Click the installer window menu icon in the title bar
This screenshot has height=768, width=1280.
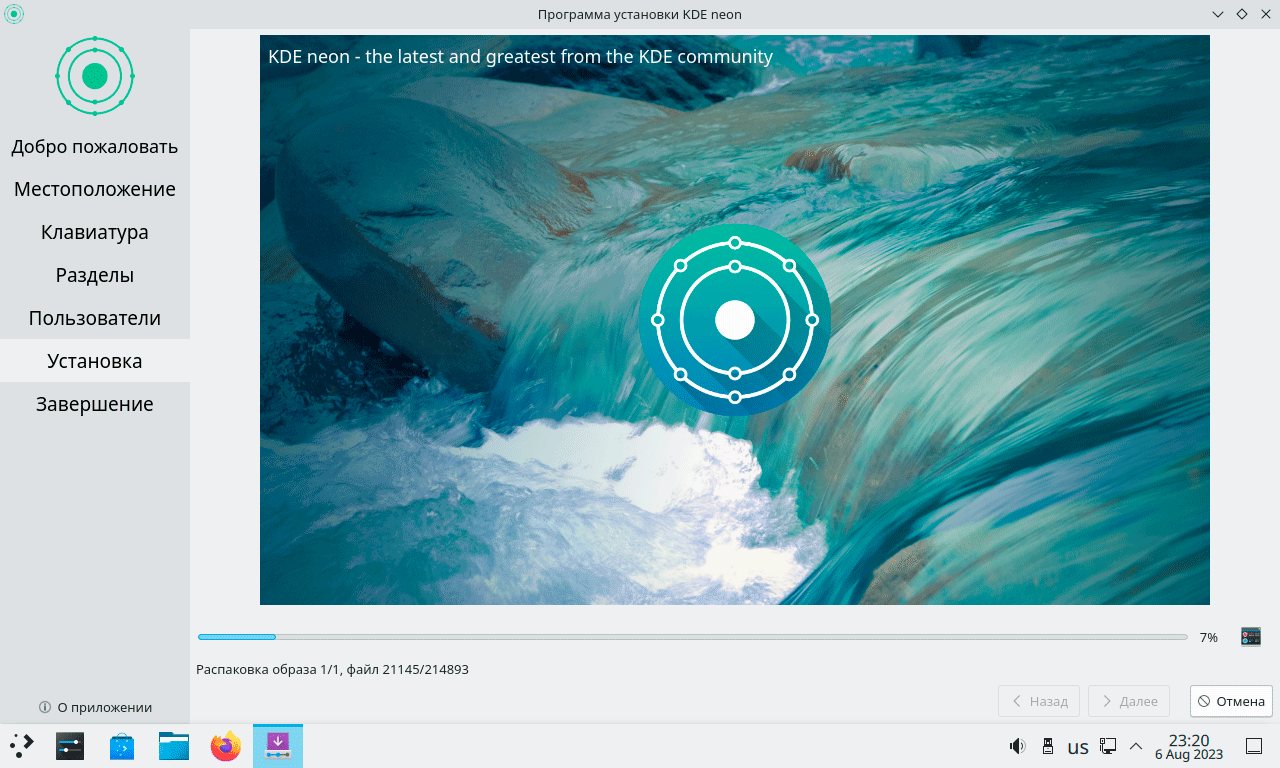14,14
